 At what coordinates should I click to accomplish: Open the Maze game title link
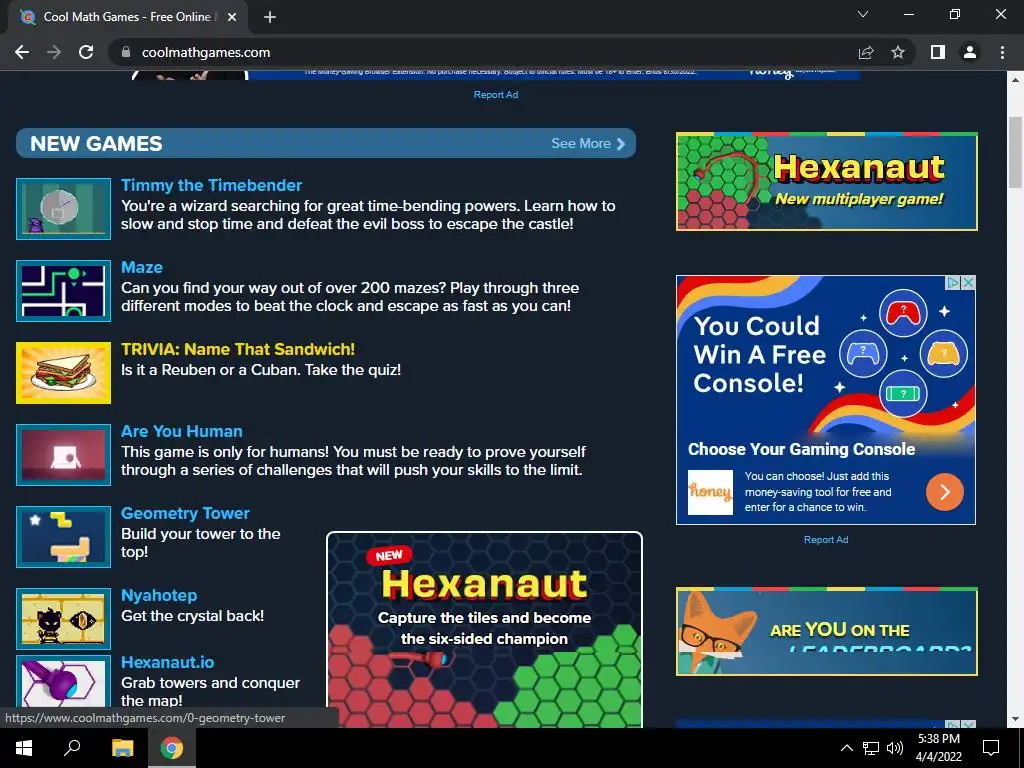[142, 267]
